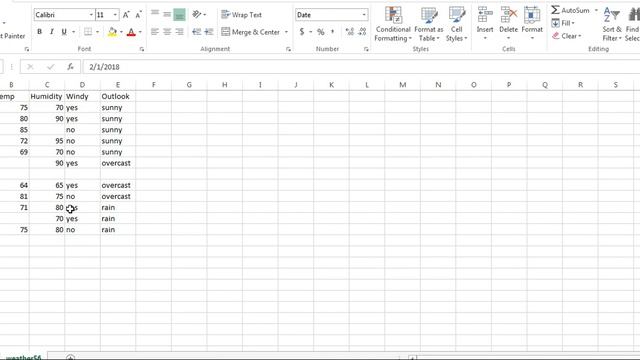Click the Windy header cell

pyautogui.click(x=82, y=96)
